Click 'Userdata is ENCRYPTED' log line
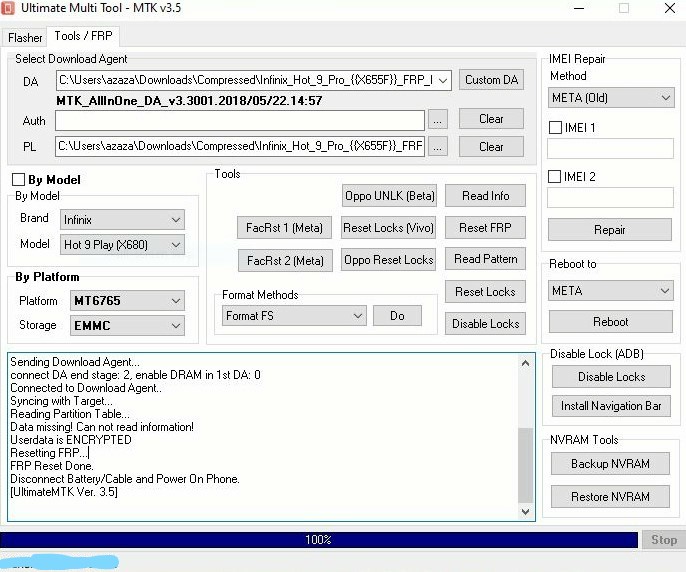The height and width of the screenshot is (572, 686). pyautogui.click(x=71, y=440)
